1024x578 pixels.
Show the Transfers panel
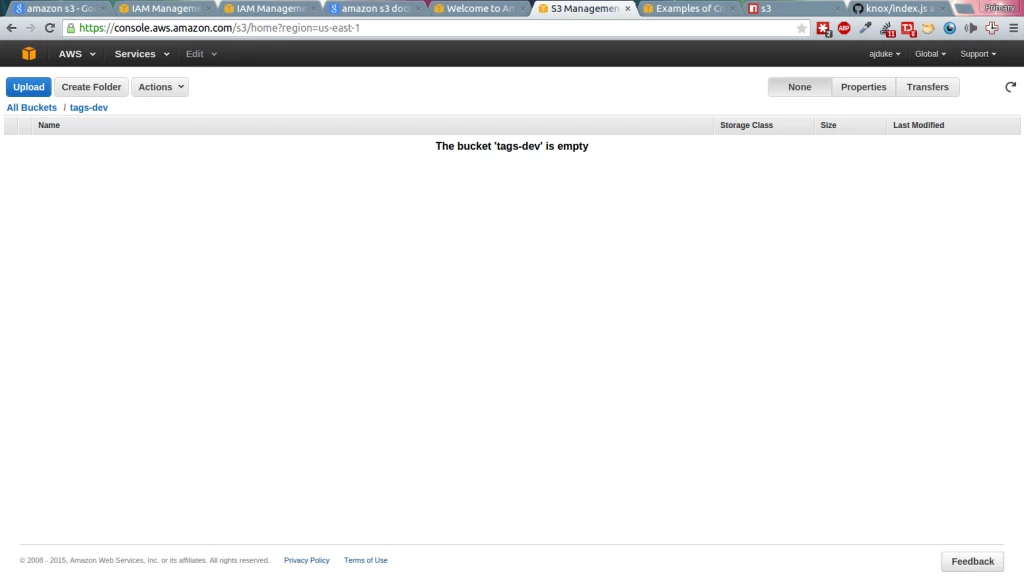point(927,87)
